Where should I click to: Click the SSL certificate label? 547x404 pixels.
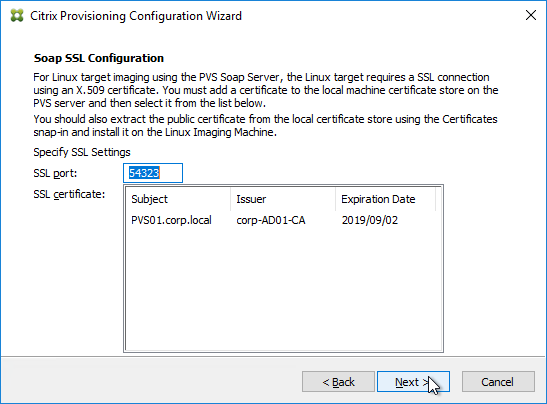tap(69, 194)
